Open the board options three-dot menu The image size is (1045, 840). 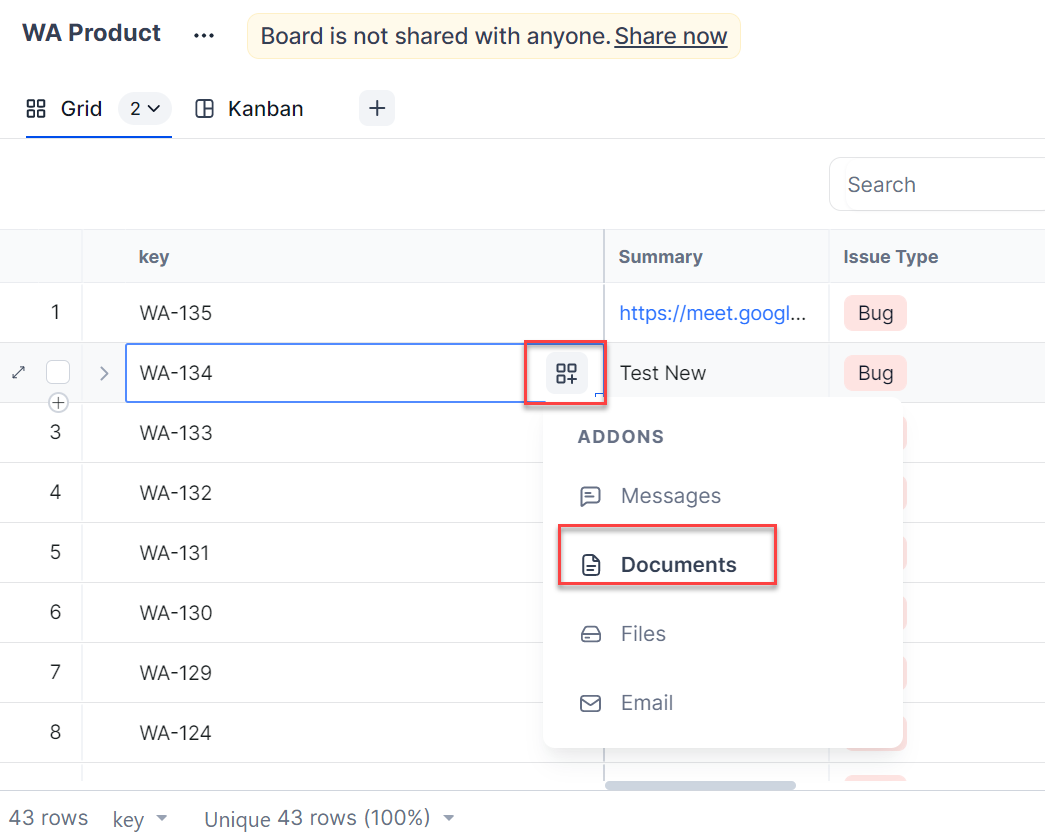click(x=204, y=35)
